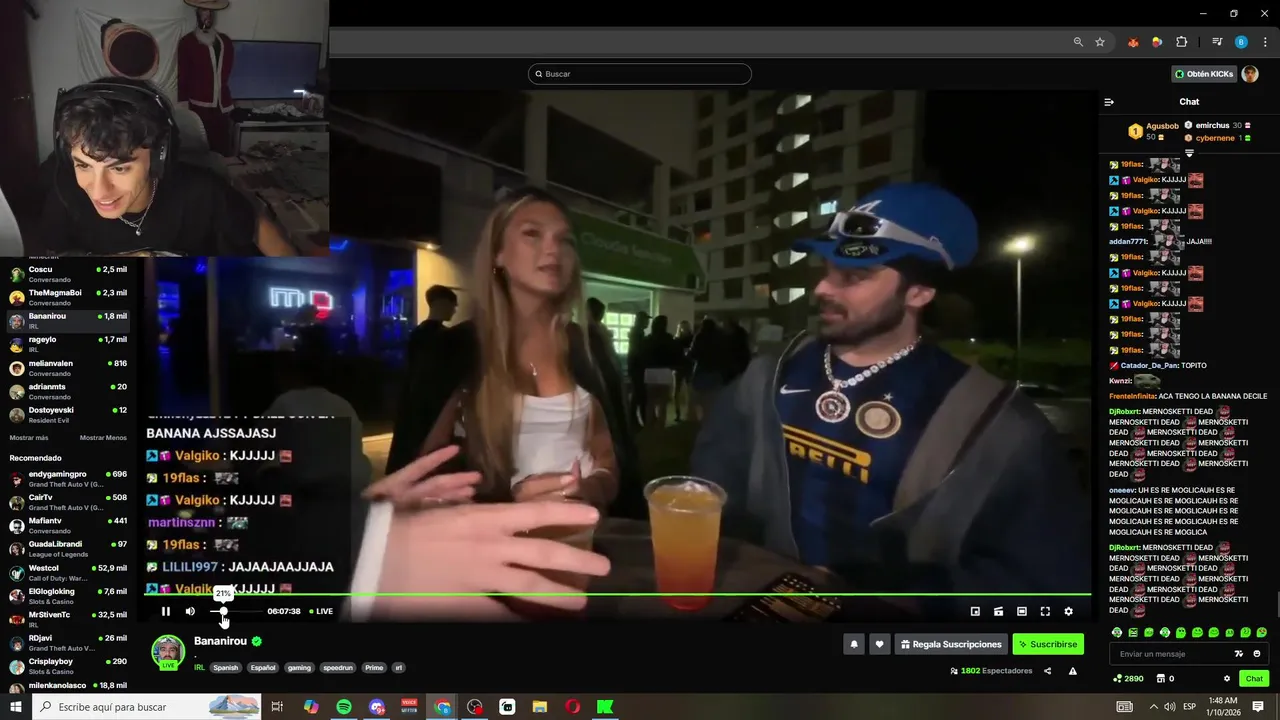Viewport: 1280px width, 720px height.
Task: Focus the Buscar search field
Action: tap(640, 74)
